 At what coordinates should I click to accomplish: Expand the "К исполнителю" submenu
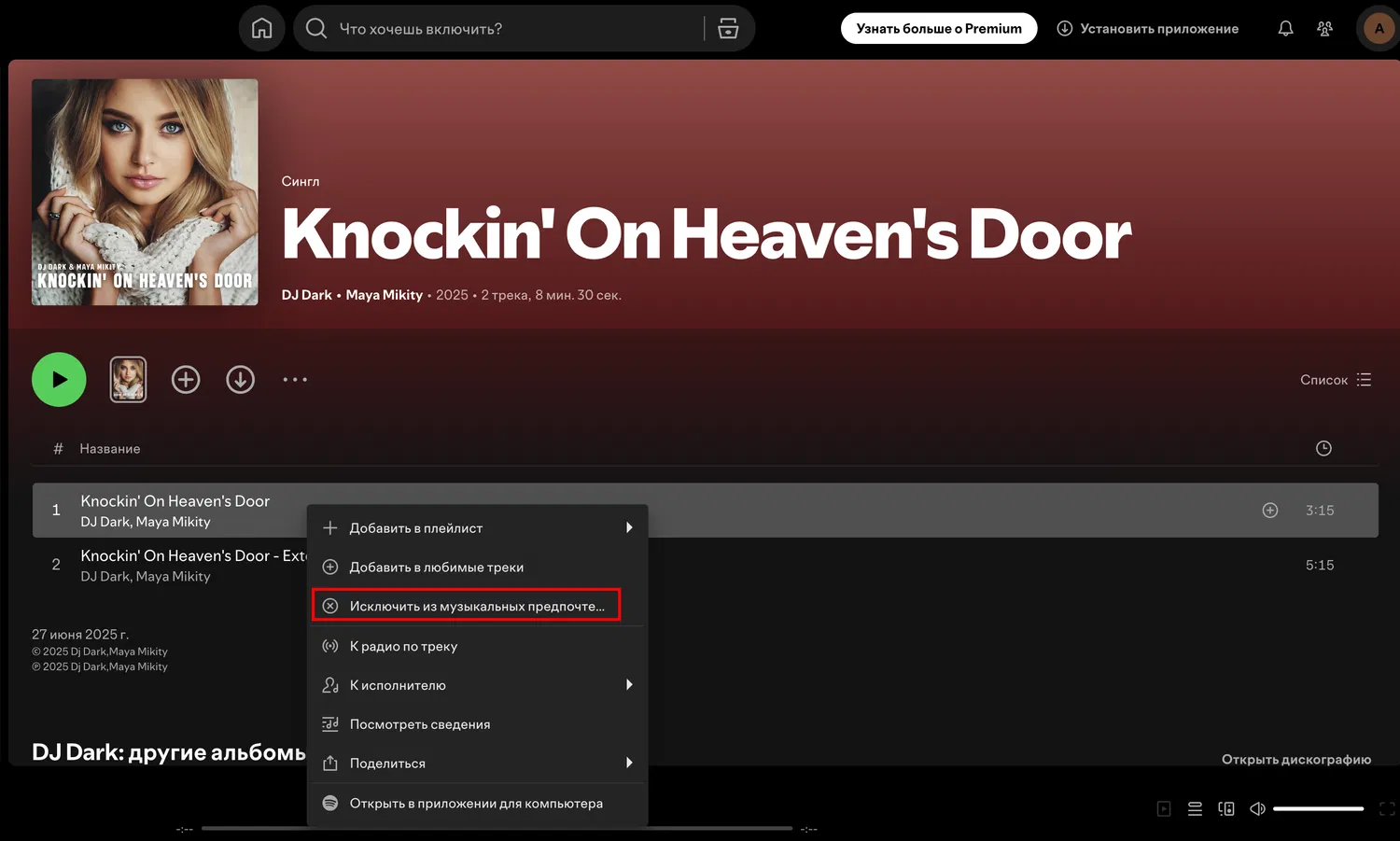click(x=478, y=686)
